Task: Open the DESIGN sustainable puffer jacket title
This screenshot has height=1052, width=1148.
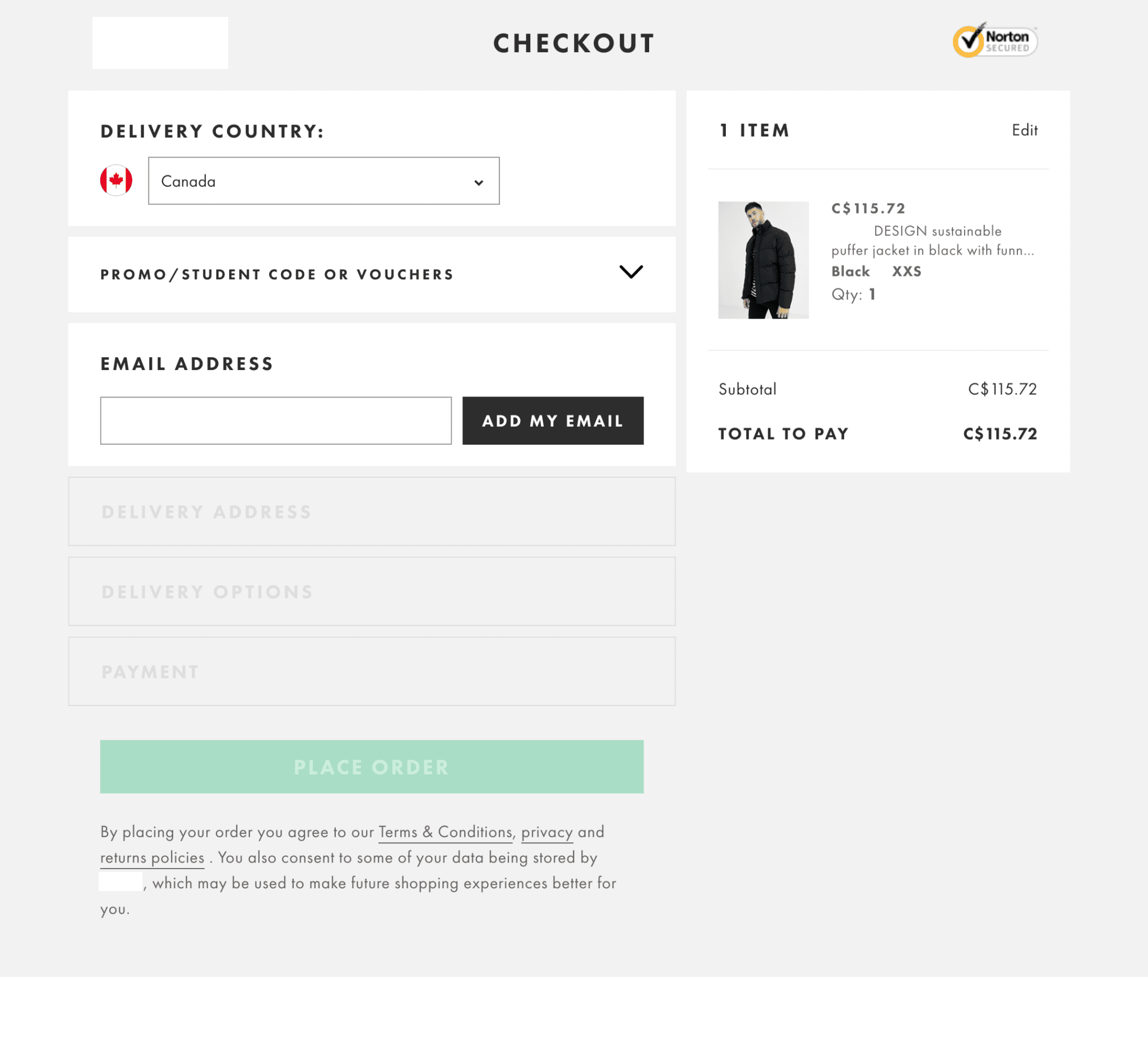Action: click(x=932, y=241)
